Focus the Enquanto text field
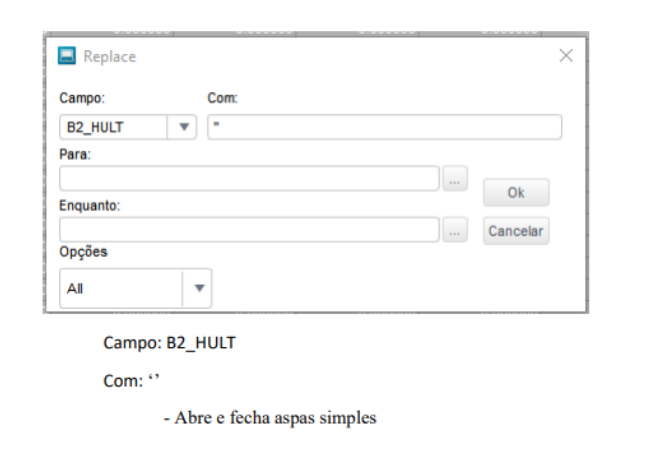 250,230
